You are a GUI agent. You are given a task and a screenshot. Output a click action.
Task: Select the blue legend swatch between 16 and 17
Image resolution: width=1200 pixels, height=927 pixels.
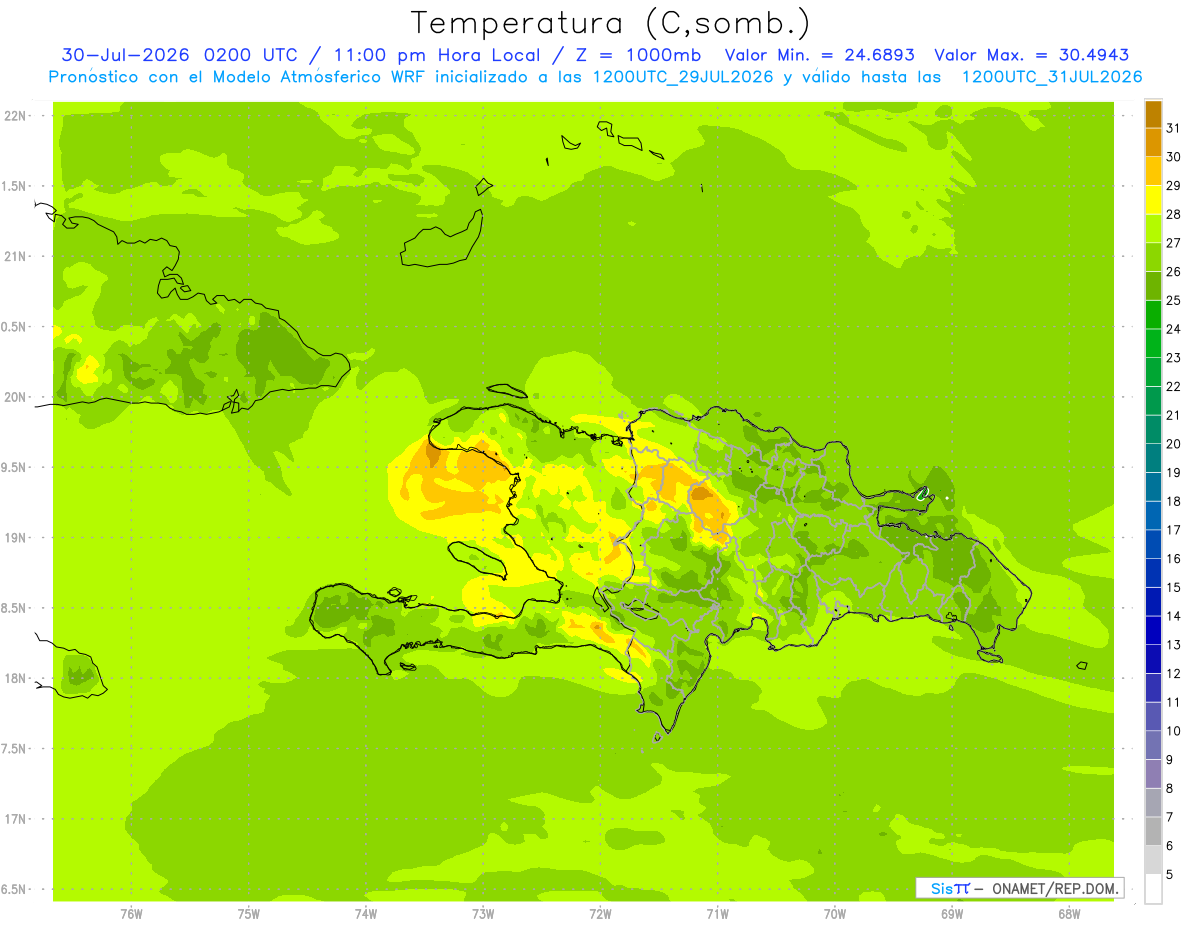(1153, 544)
